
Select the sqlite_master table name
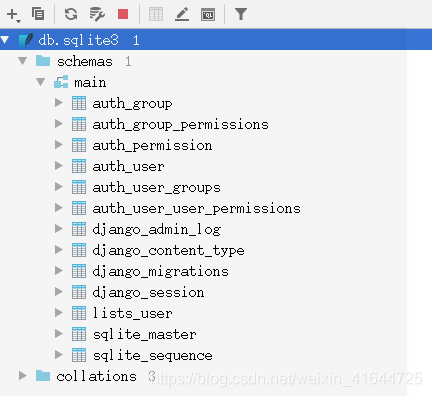tap(144, 335)
